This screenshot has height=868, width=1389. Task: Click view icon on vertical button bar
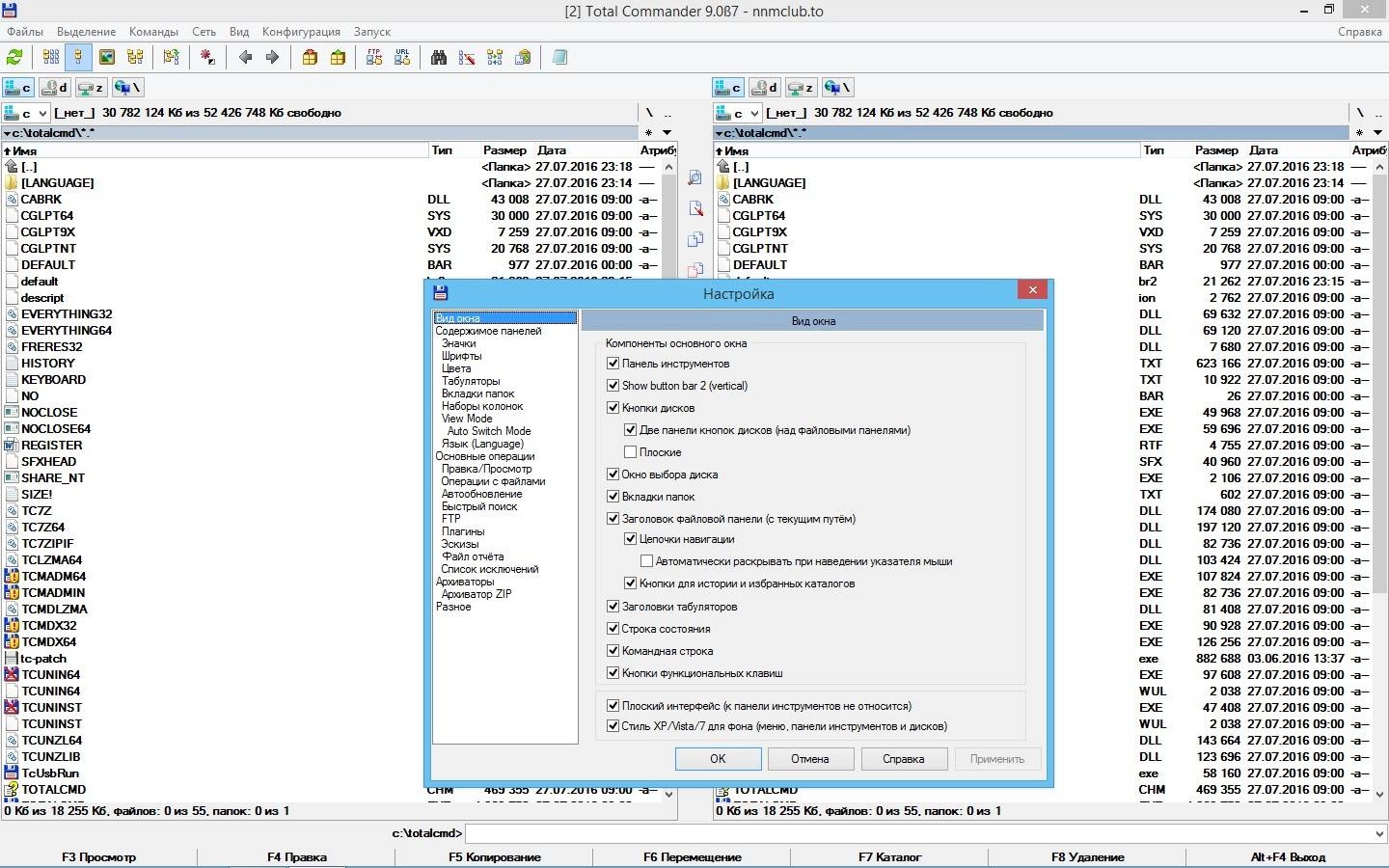[694, 177]
